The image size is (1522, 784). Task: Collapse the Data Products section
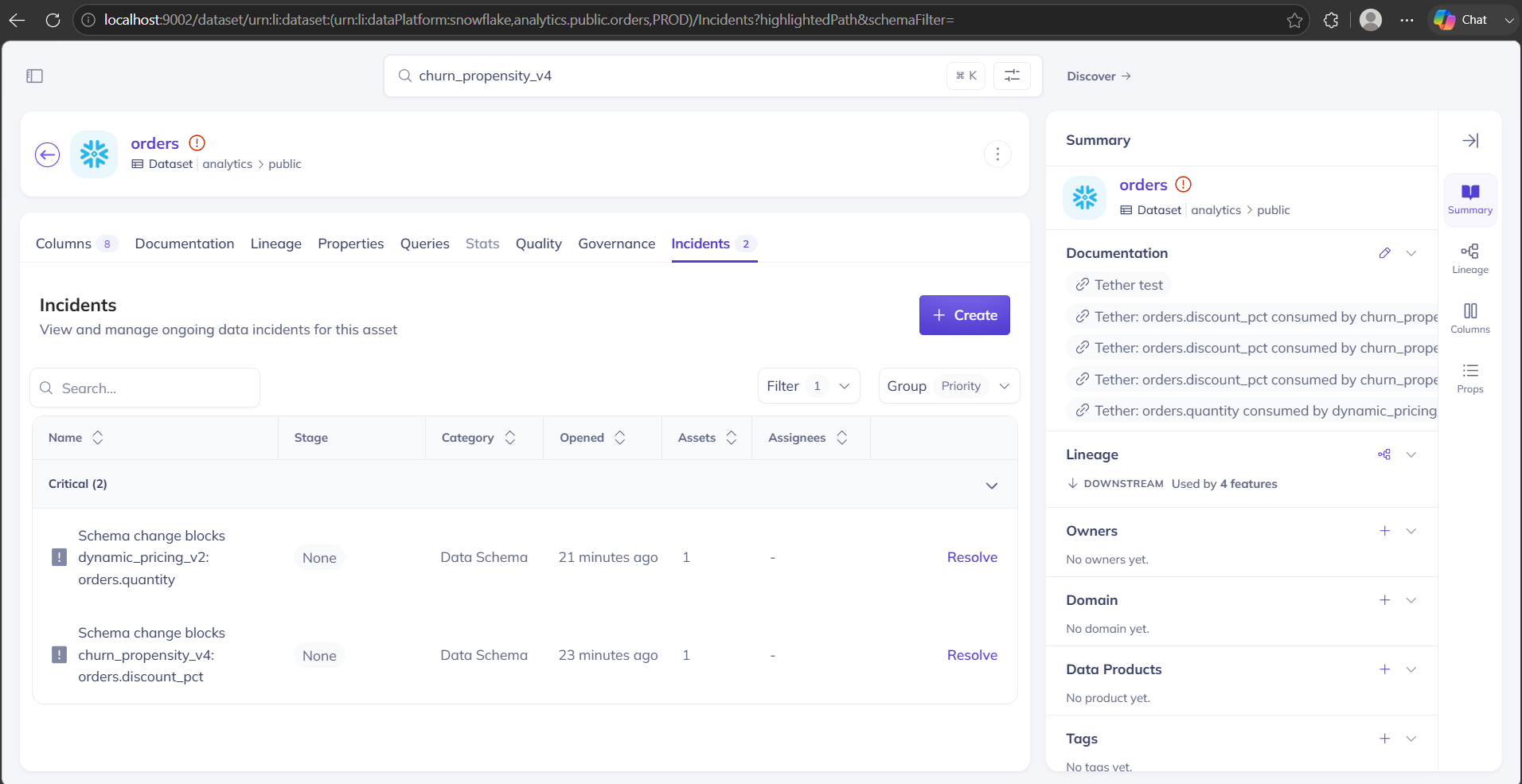[x=1411, y=669]
